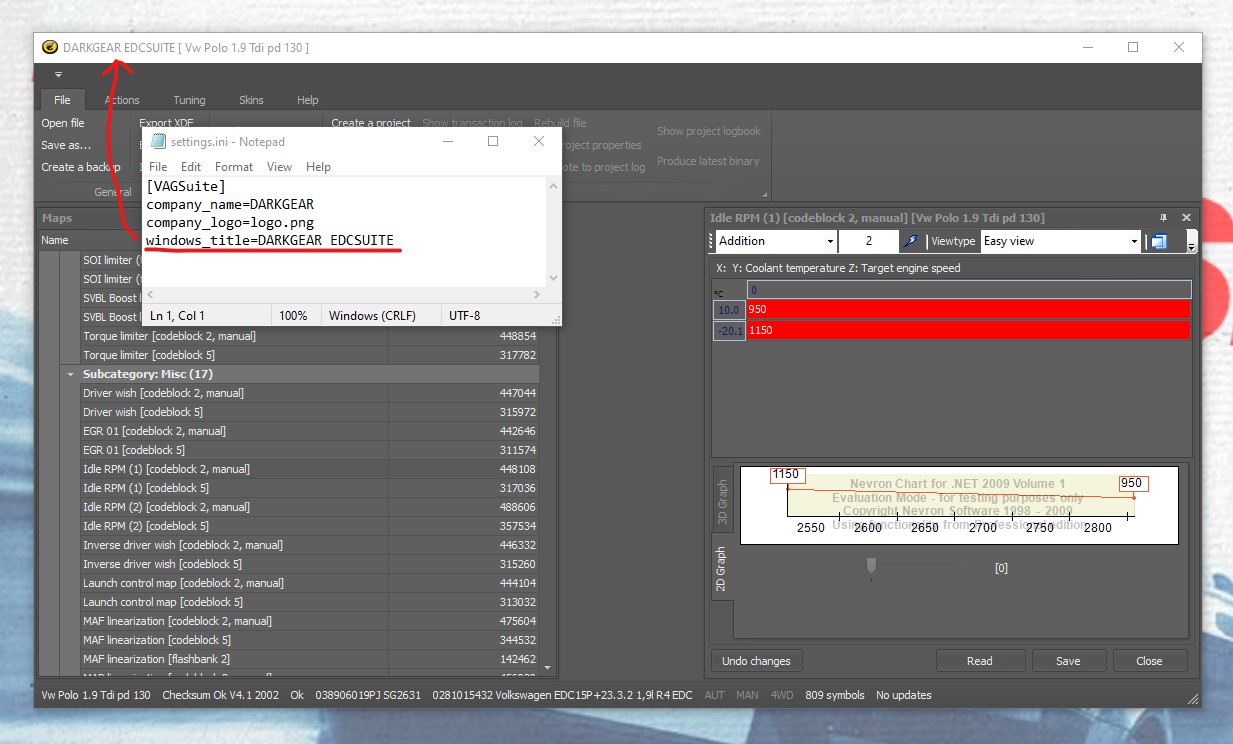This screenshot has width=1233, height=744.
Task: Collapse the Subcategory: Misc (17) group
Action: (x=70, y=374)
